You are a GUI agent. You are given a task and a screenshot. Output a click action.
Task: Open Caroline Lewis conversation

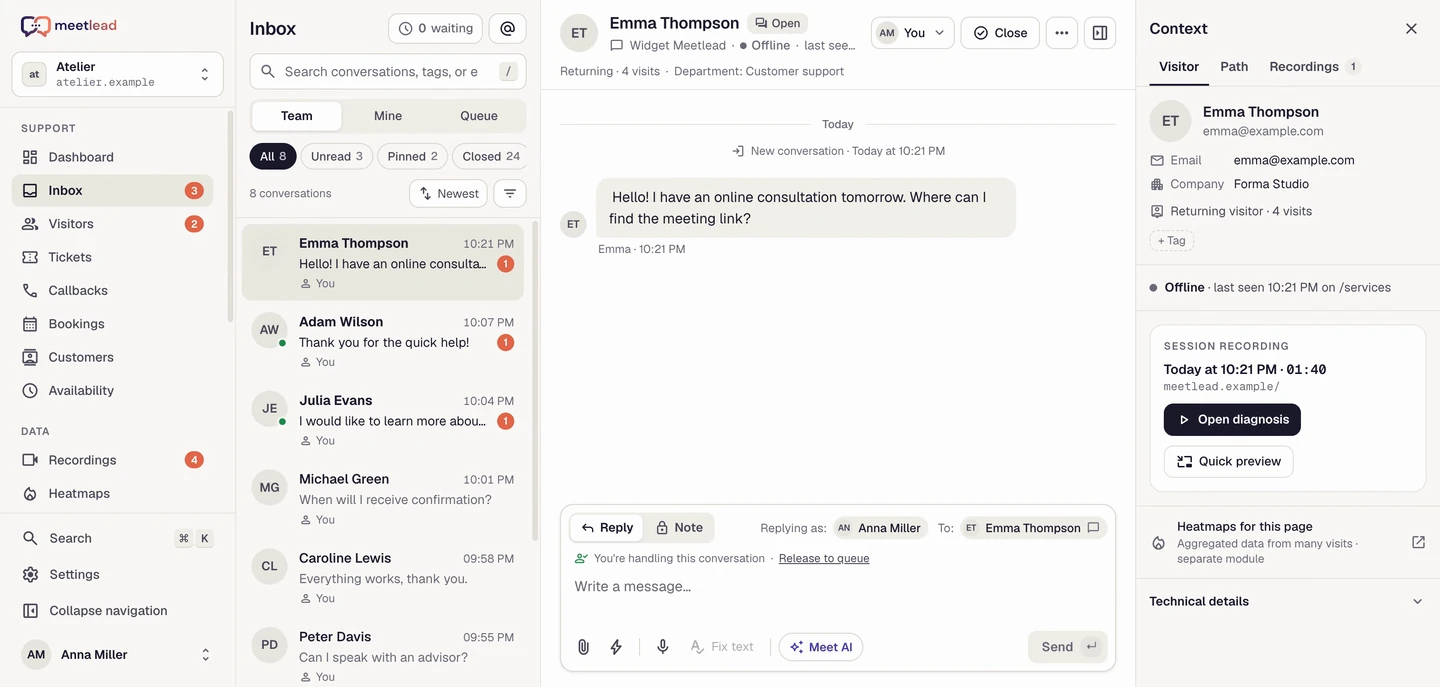click(x=383, y=578)
